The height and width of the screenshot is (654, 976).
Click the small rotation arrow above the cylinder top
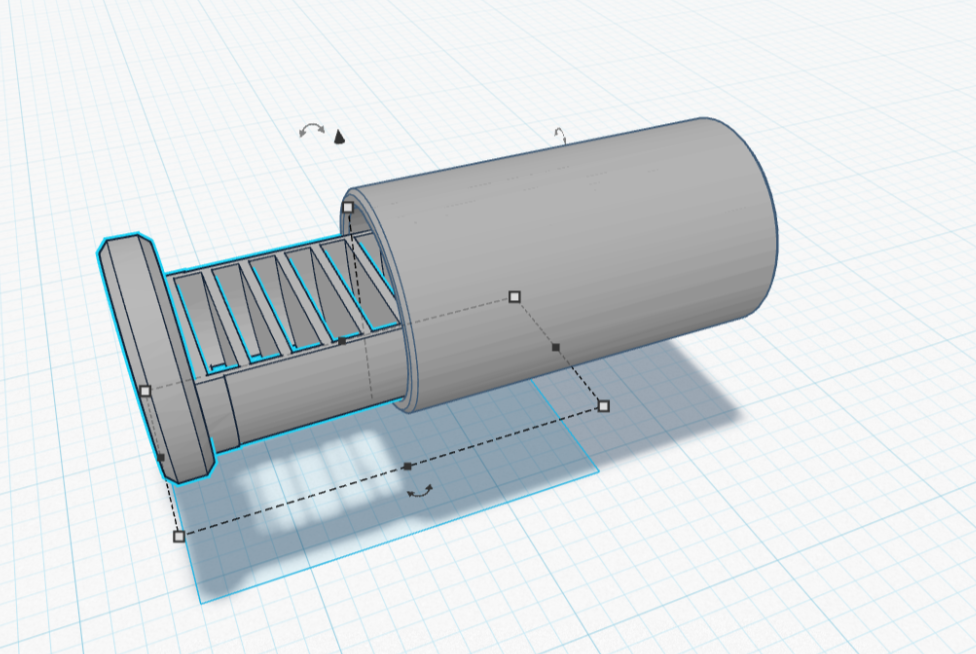pyautogui.click(x=561, y=135)
